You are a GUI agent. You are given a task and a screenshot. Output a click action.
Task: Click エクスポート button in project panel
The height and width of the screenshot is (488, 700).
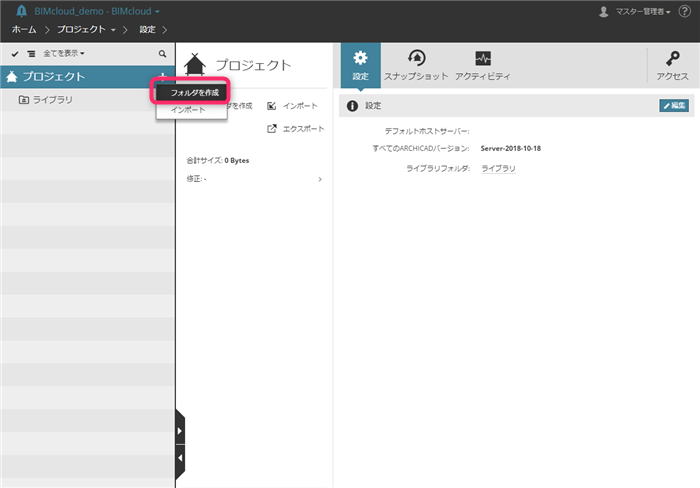point(296,129)
